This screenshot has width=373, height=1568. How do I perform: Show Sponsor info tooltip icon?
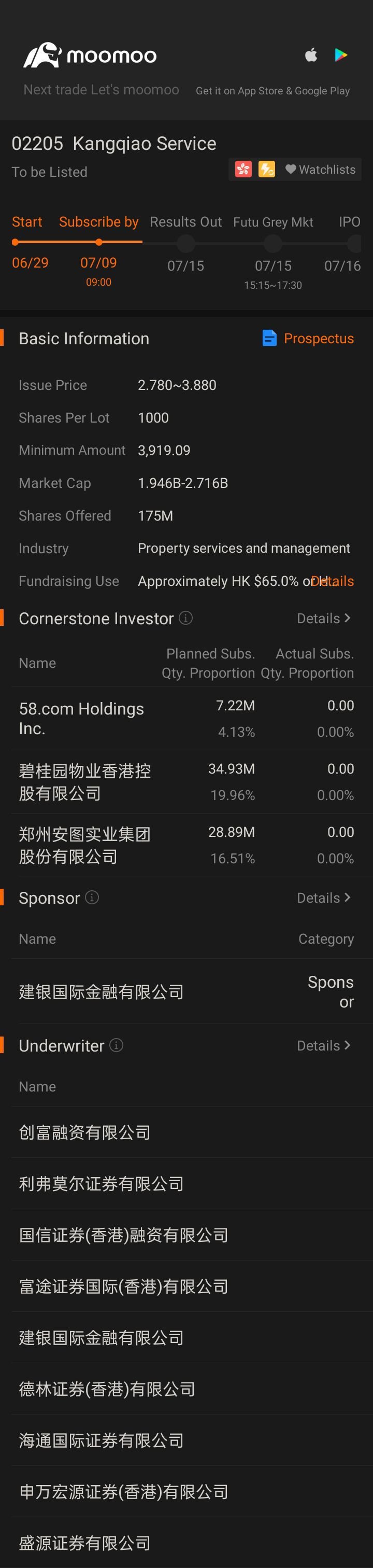[92, 897]
